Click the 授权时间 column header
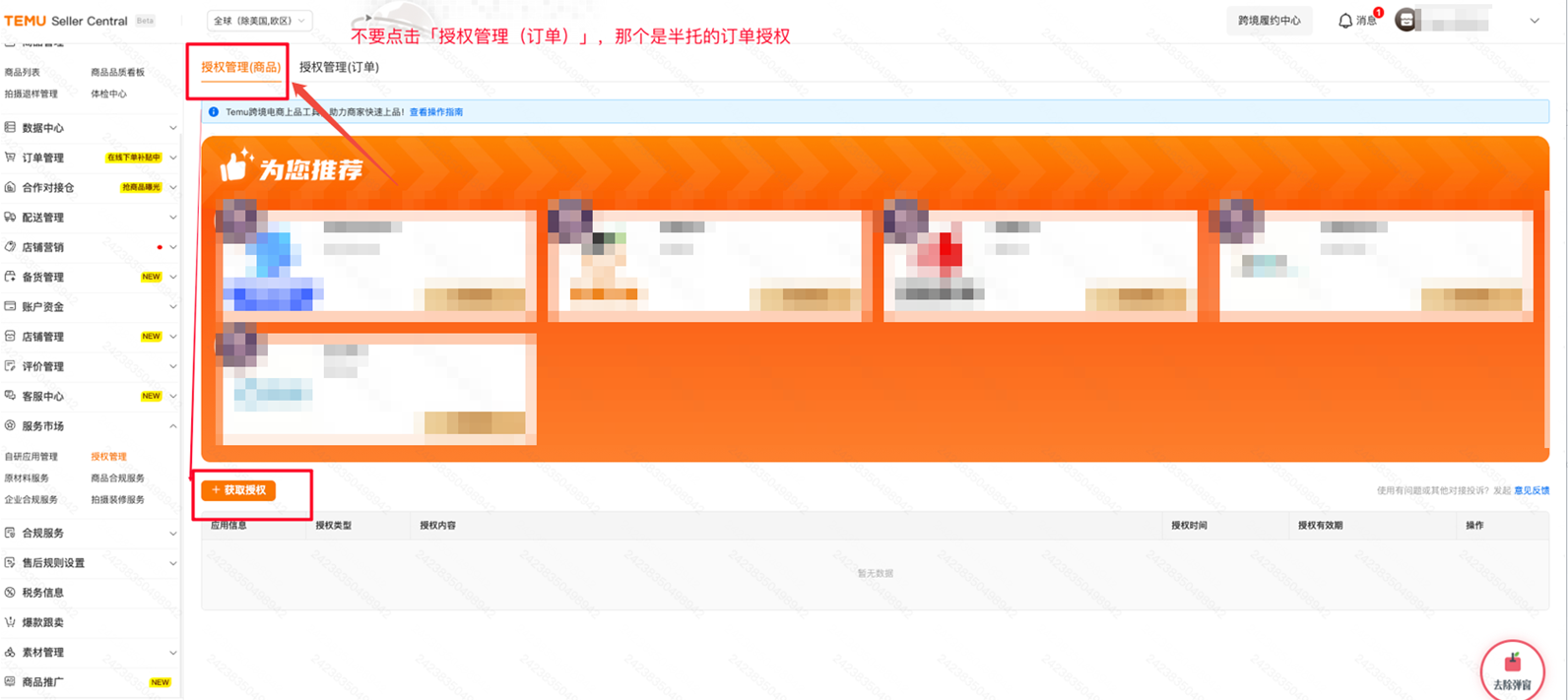Viewport: 1568px width, 700px height. (1189, 526)
